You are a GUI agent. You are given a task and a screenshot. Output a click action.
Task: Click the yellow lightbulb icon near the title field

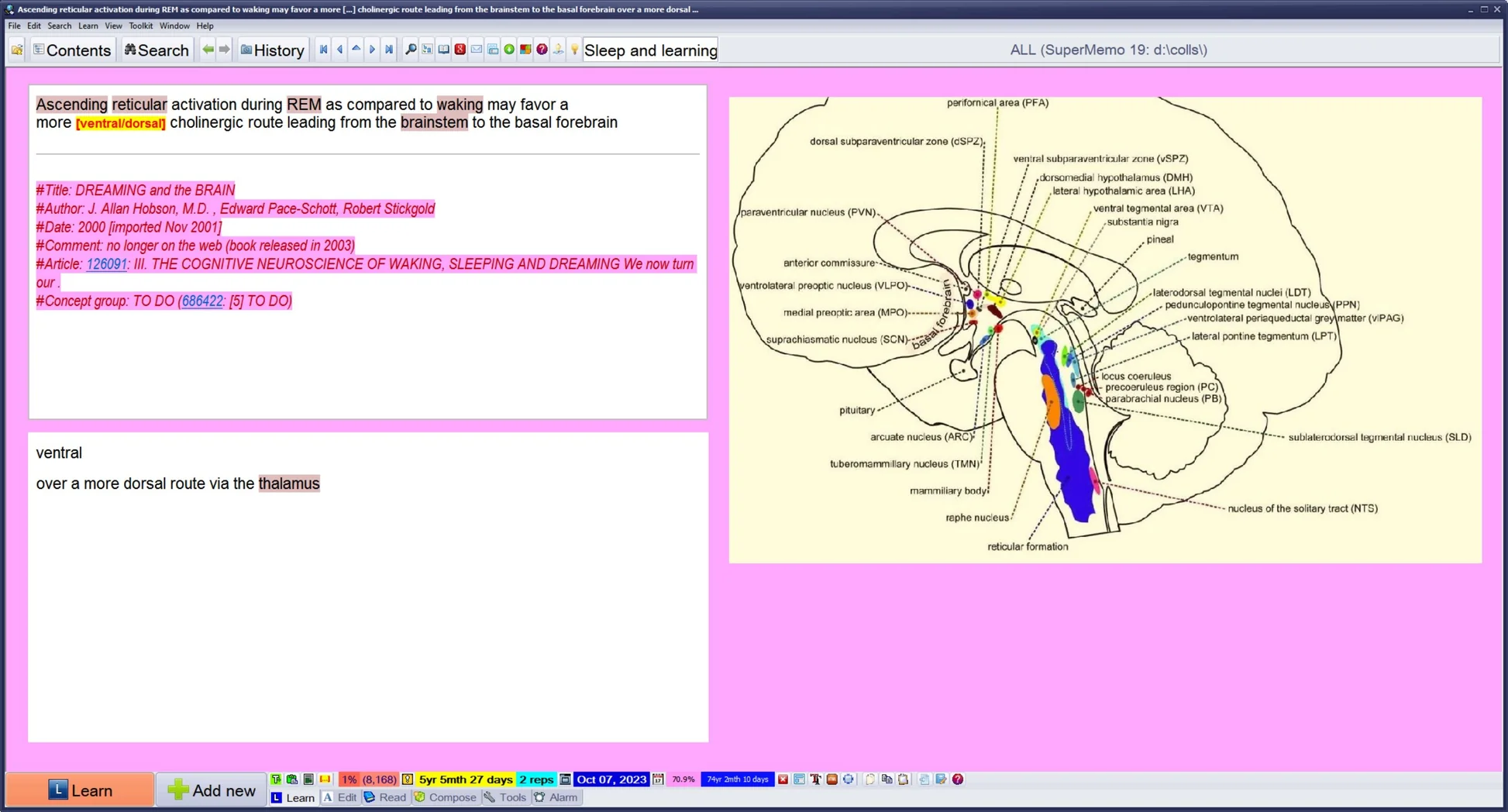[x=574, y=49]
